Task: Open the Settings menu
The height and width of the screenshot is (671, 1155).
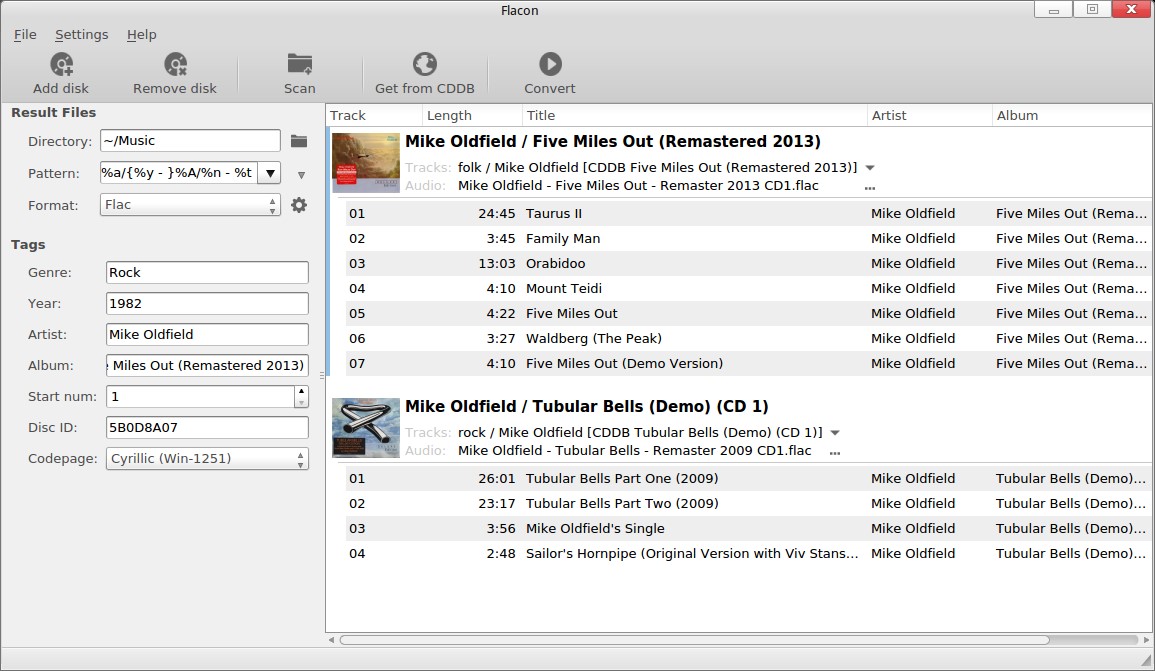Action: click(81, 35)
